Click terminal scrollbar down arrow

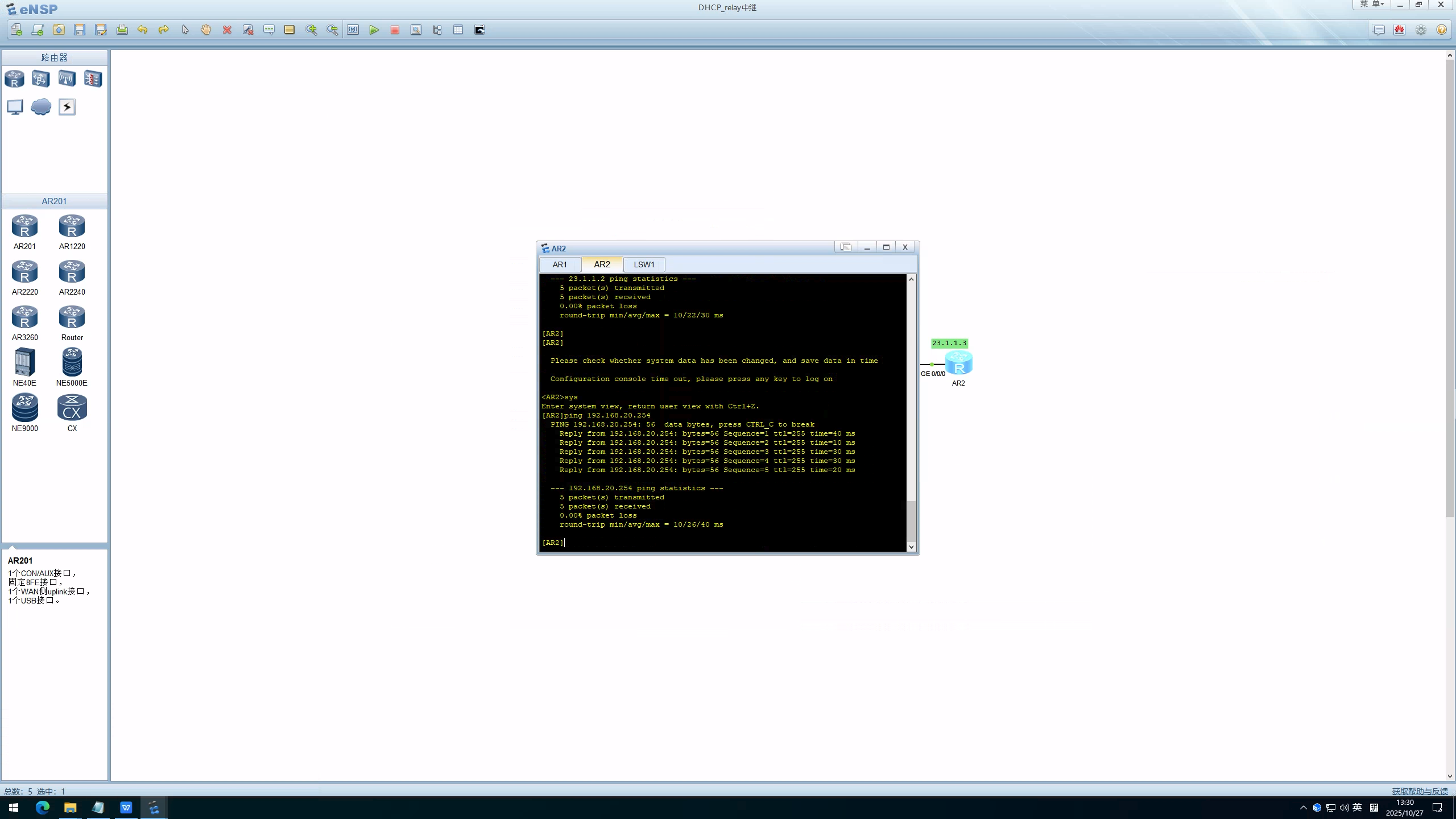[911, 547]
